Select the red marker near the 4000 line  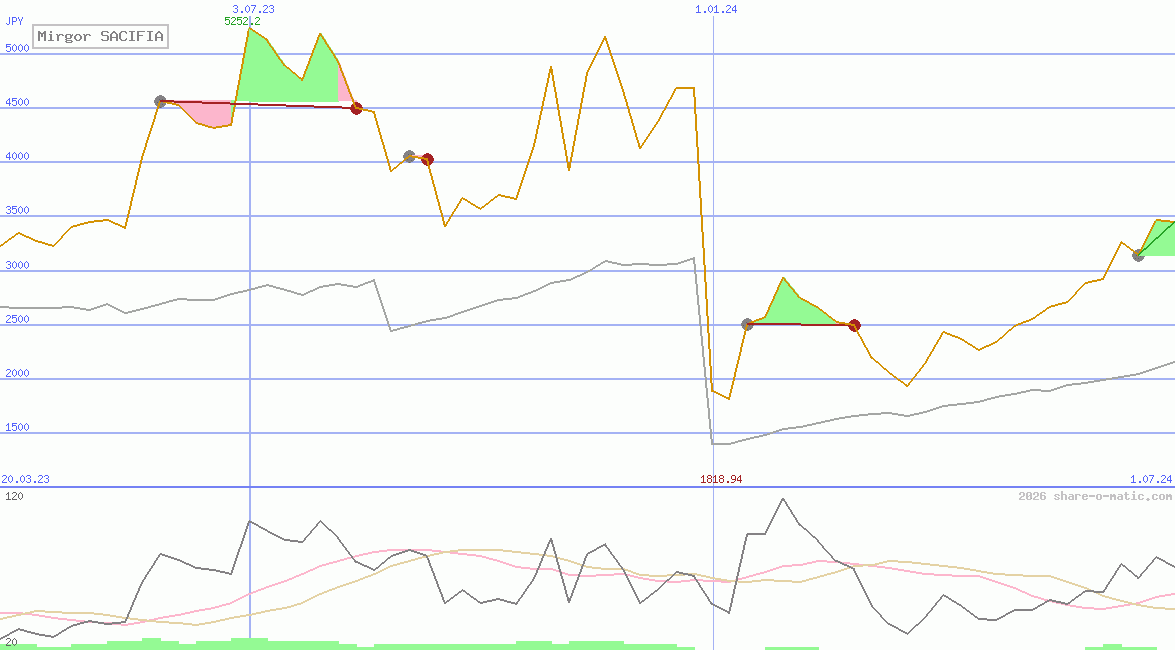(x=427, y=159)
